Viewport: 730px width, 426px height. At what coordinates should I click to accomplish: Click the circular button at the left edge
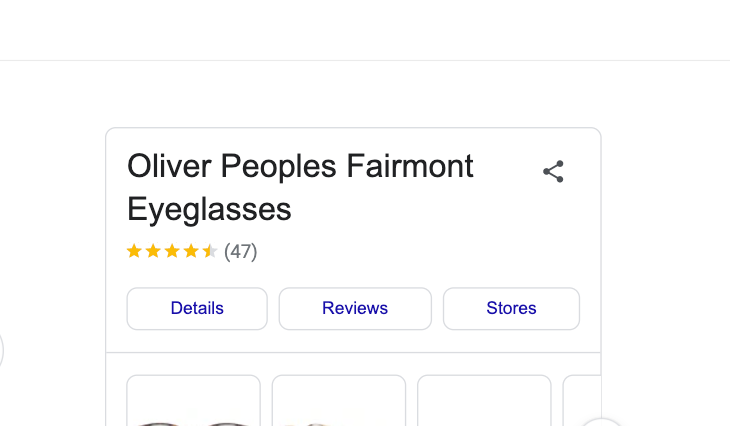pos(3,351)
